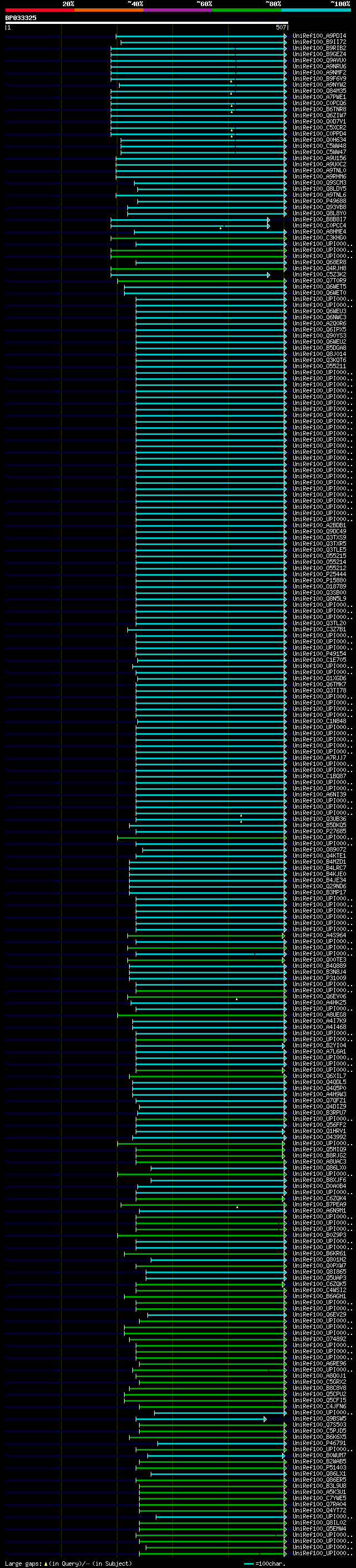The width and height of the screenshot is (356, 1568).
Task: Select the UniRef100_Q3TXS9 label
Action: pos(319,537)
